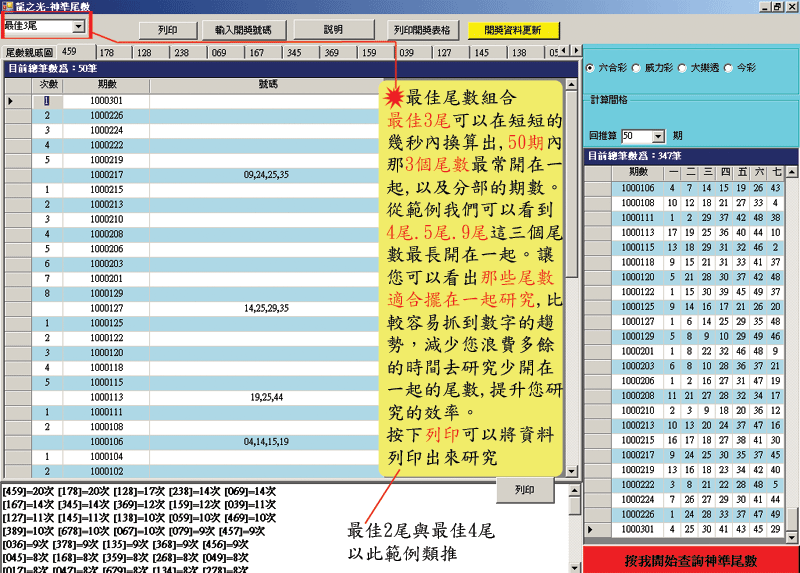Click the tab strip scroll-right arrow
The image size is (800, 573).
coord(576,51)
